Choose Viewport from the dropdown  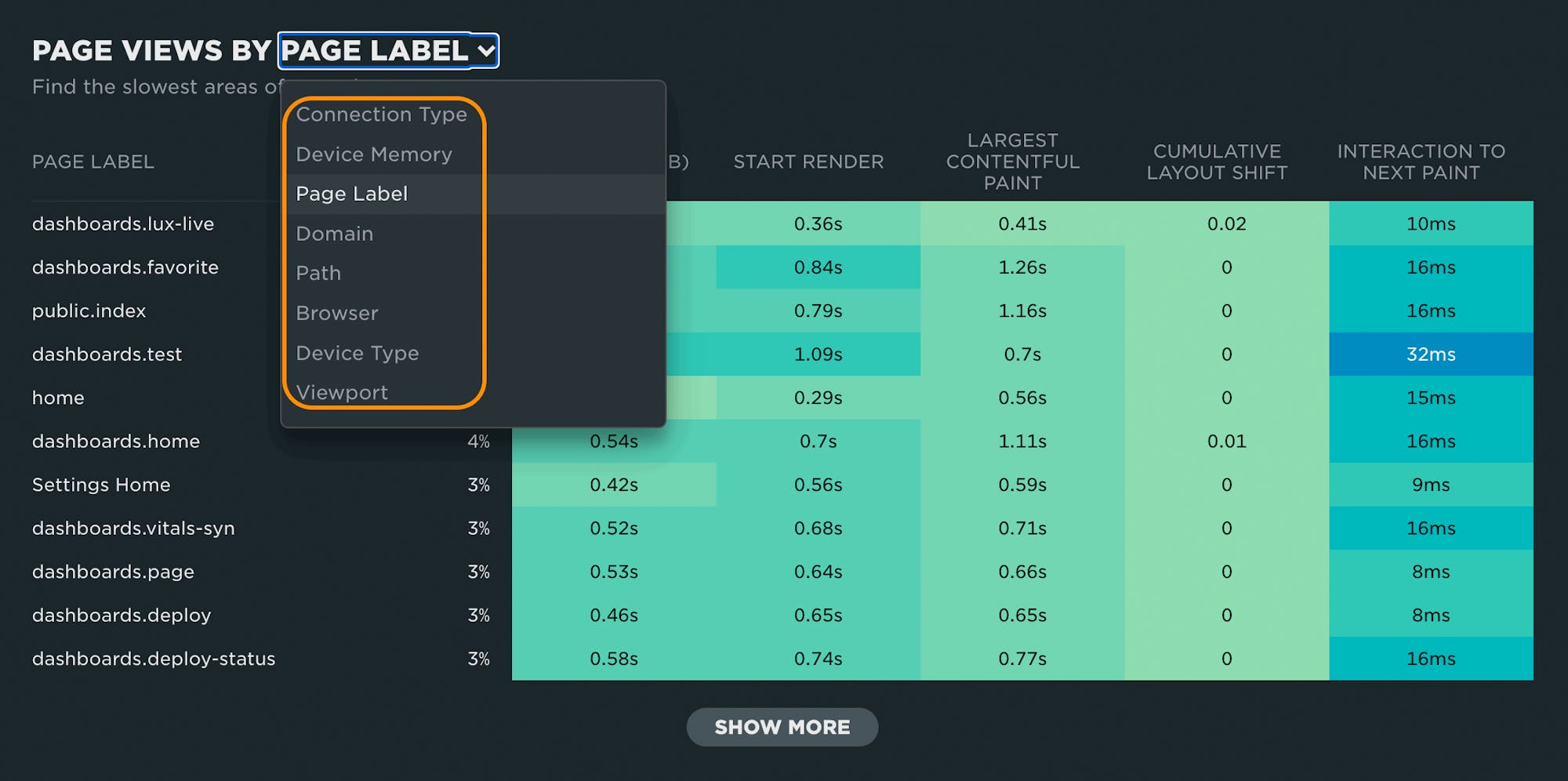342,392
